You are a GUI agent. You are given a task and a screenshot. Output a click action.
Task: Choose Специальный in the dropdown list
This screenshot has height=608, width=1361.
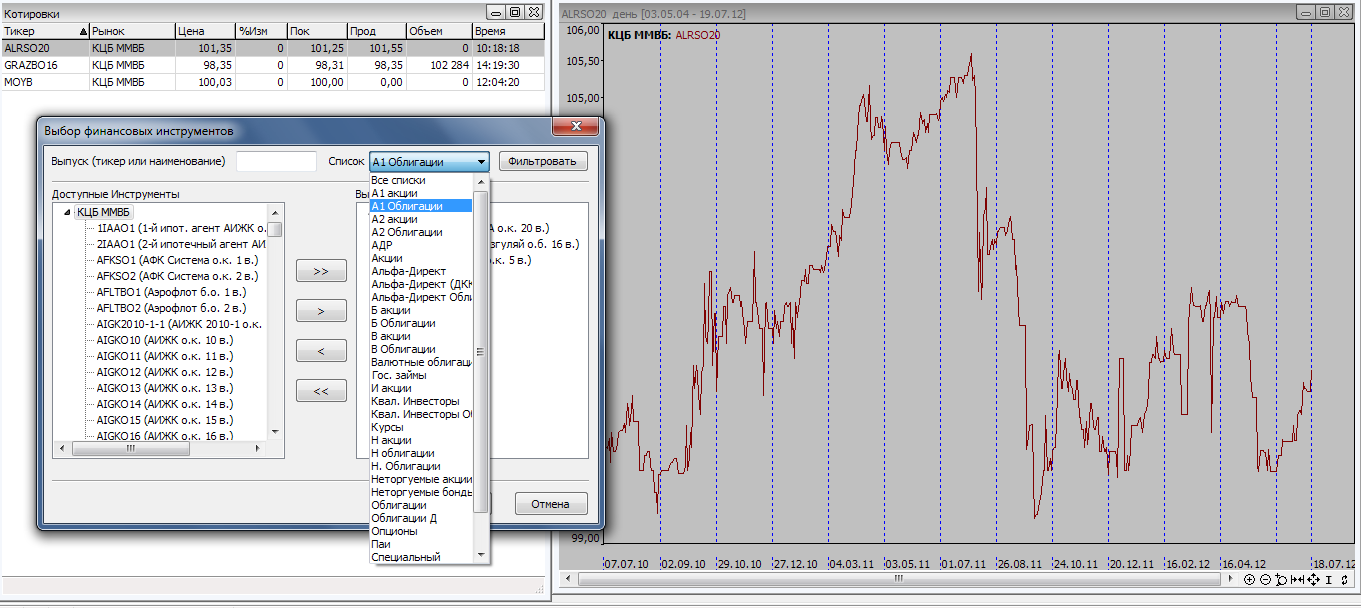[421, 557]
